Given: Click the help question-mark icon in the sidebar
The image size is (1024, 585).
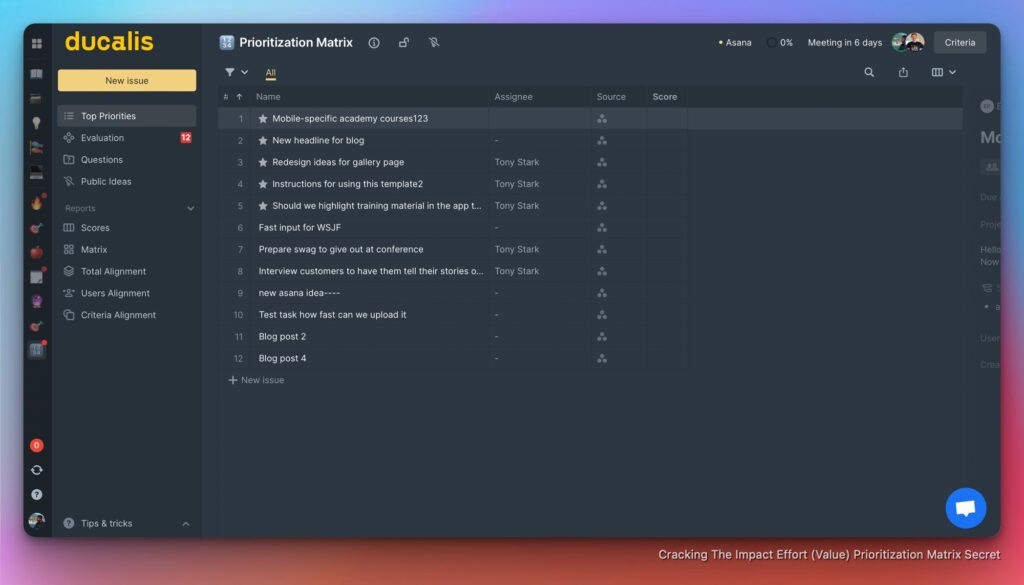Looking at the screenshot, I should point(36,494).
